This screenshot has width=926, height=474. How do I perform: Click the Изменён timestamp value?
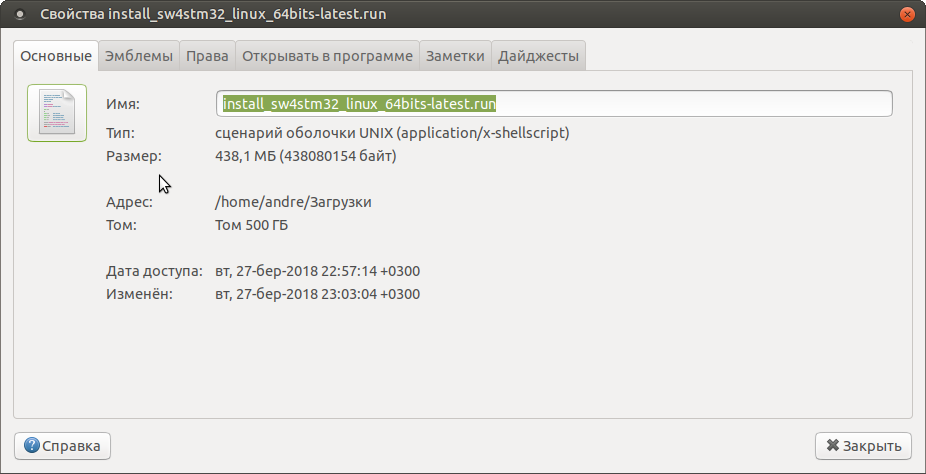[317, 294]
